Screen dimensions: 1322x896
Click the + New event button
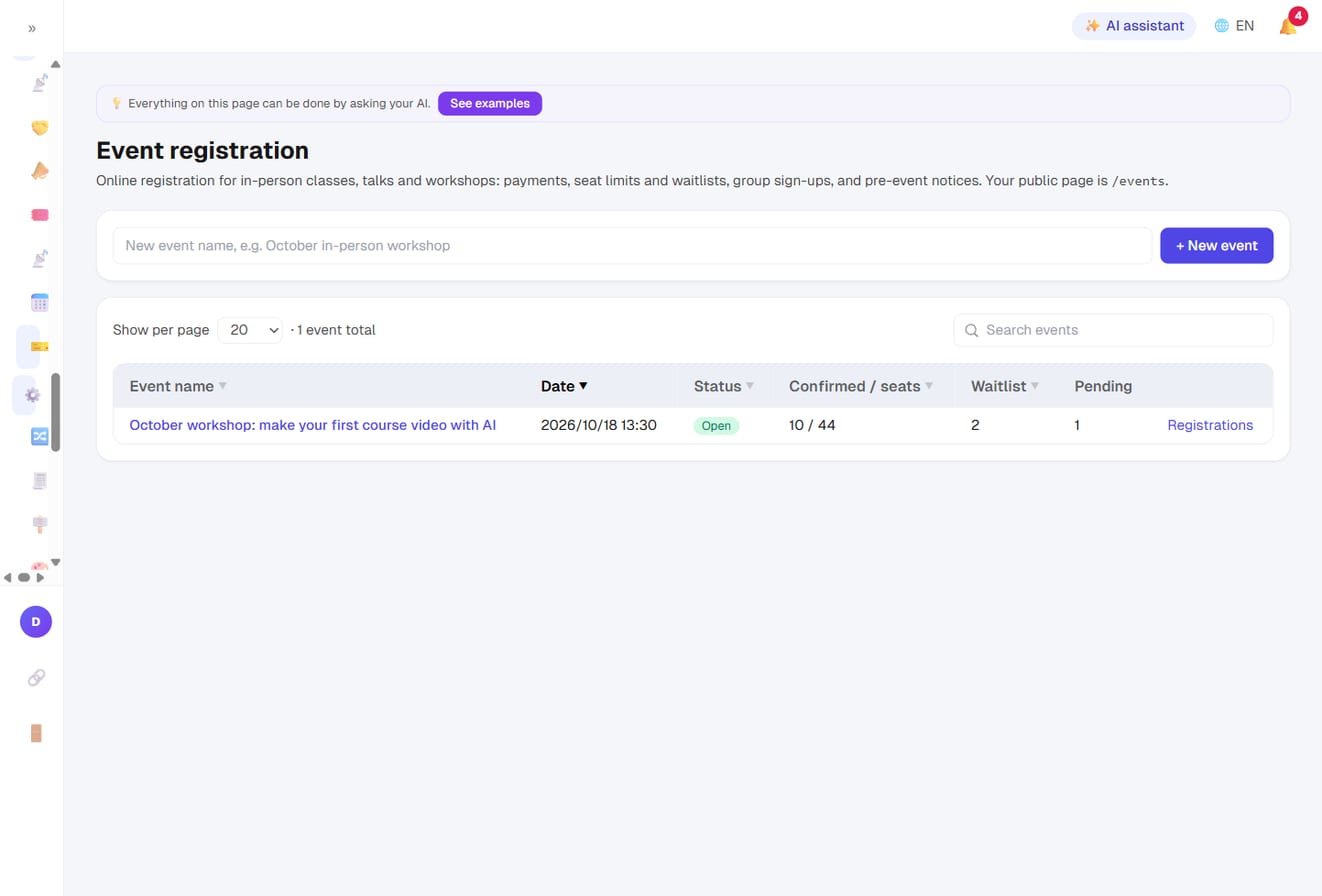coord(1217,245)
